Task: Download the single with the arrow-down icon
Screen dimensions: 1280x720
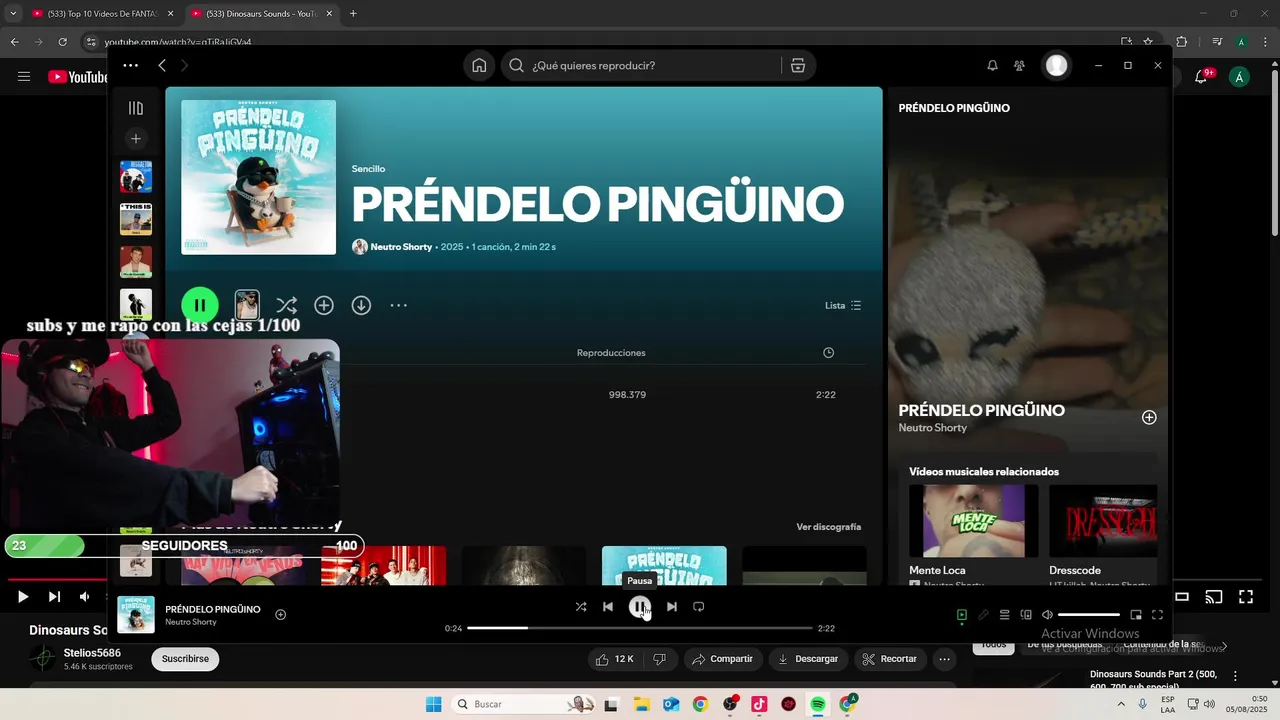Action: 361,305
